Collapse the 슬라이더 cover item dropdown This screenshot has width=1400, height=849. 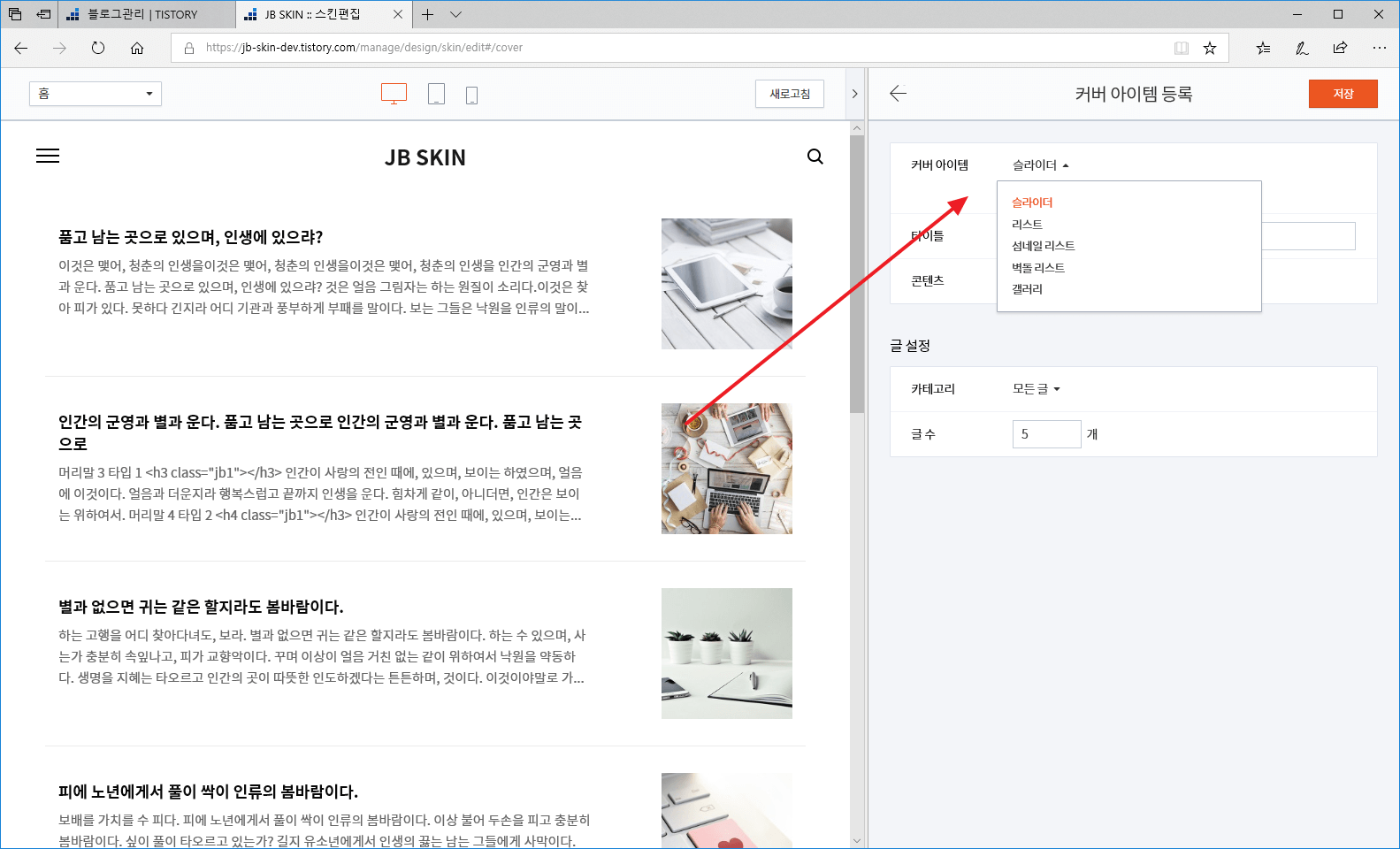[x=1041, y=165]
